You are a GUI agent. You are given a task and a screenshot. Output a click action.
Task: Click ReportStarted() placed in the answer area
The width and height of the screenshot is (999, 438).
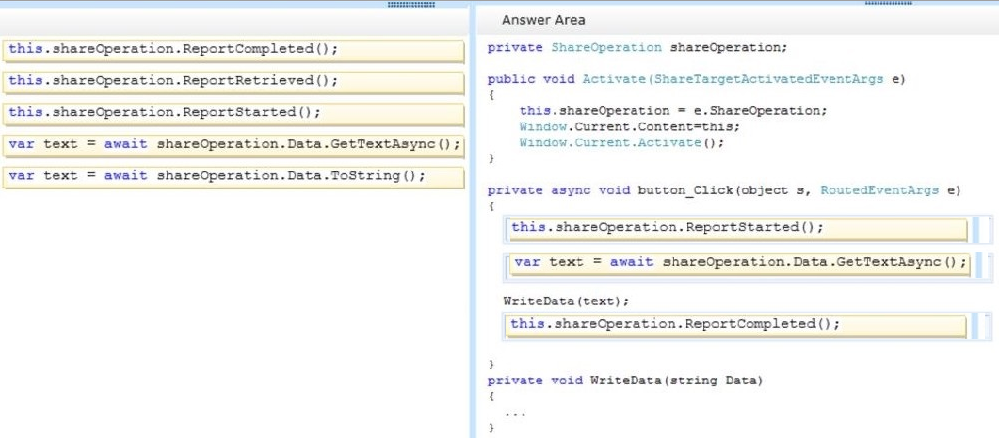tap(737, 230)
